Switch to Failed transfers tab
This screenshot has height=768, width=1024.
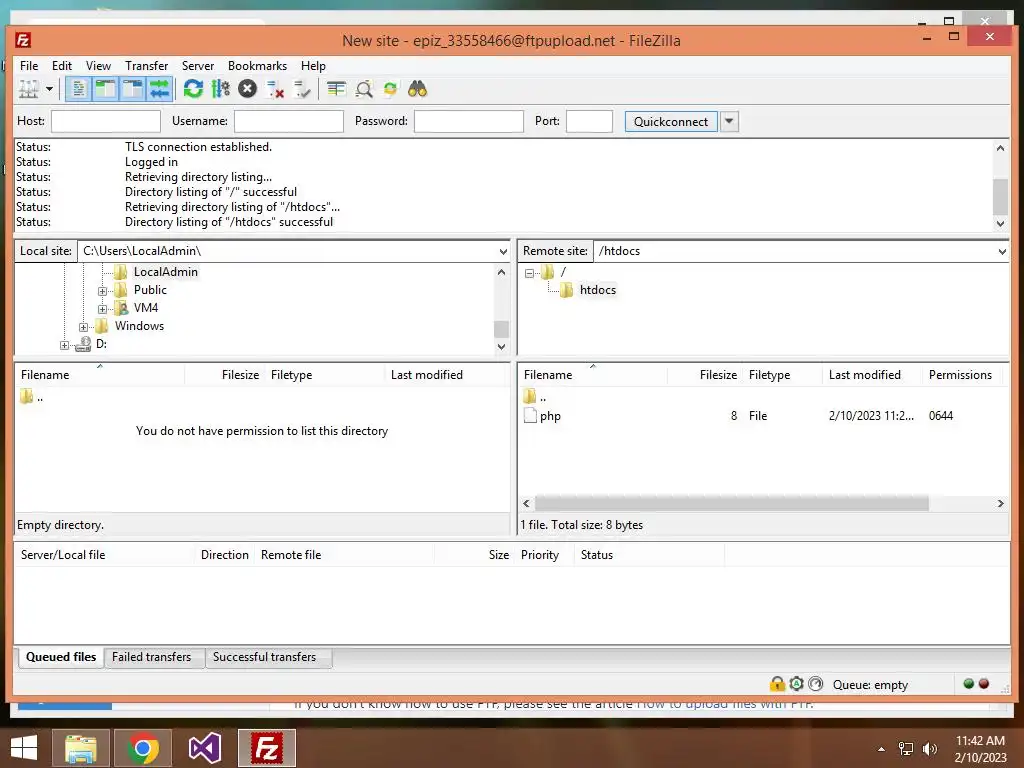pyautogui.click(x=152, y=657)
